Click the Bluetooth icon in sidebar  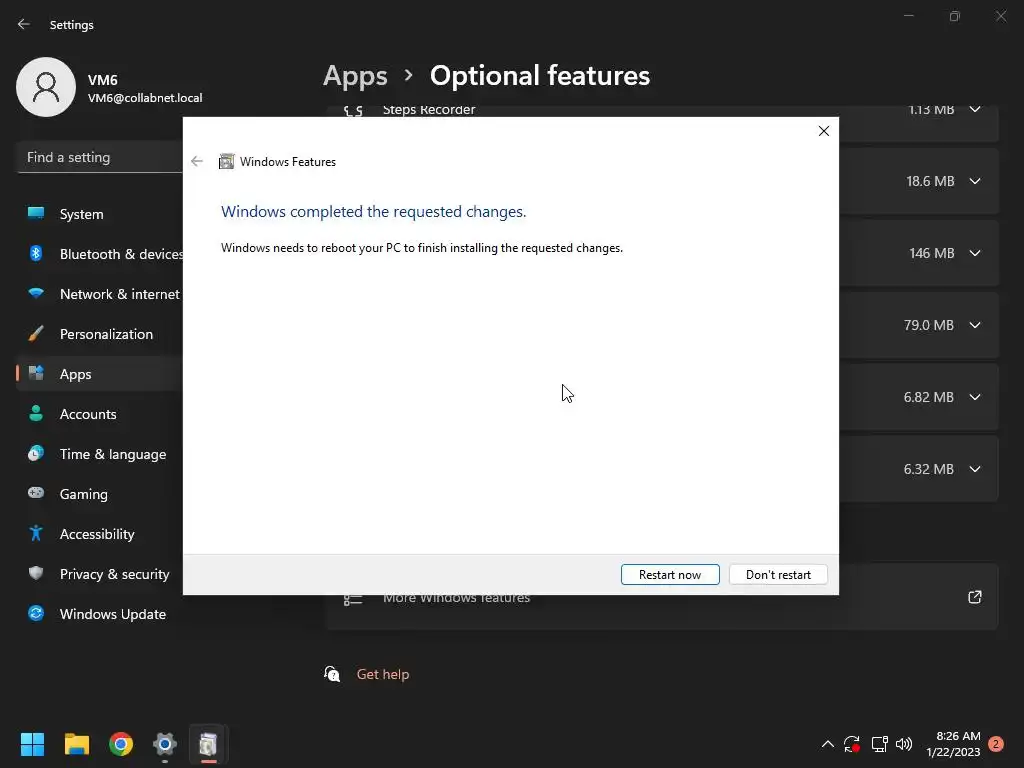click(36, 253)
